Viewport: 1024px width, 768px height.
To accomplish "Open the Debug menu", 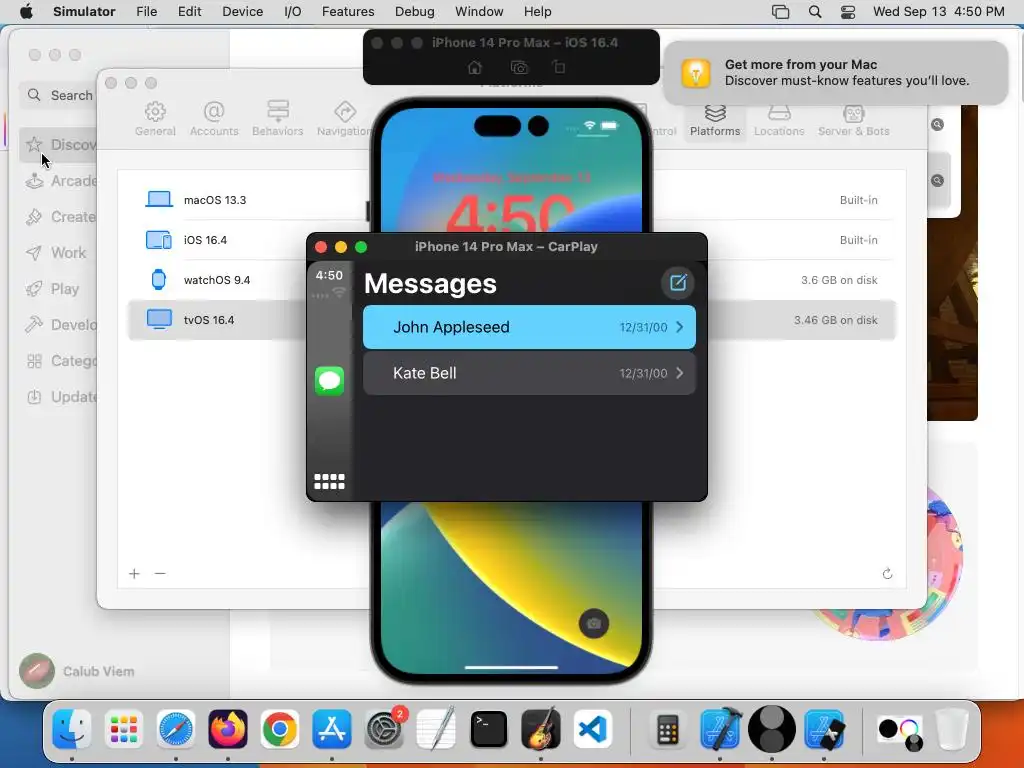I will tap(415, 12).
